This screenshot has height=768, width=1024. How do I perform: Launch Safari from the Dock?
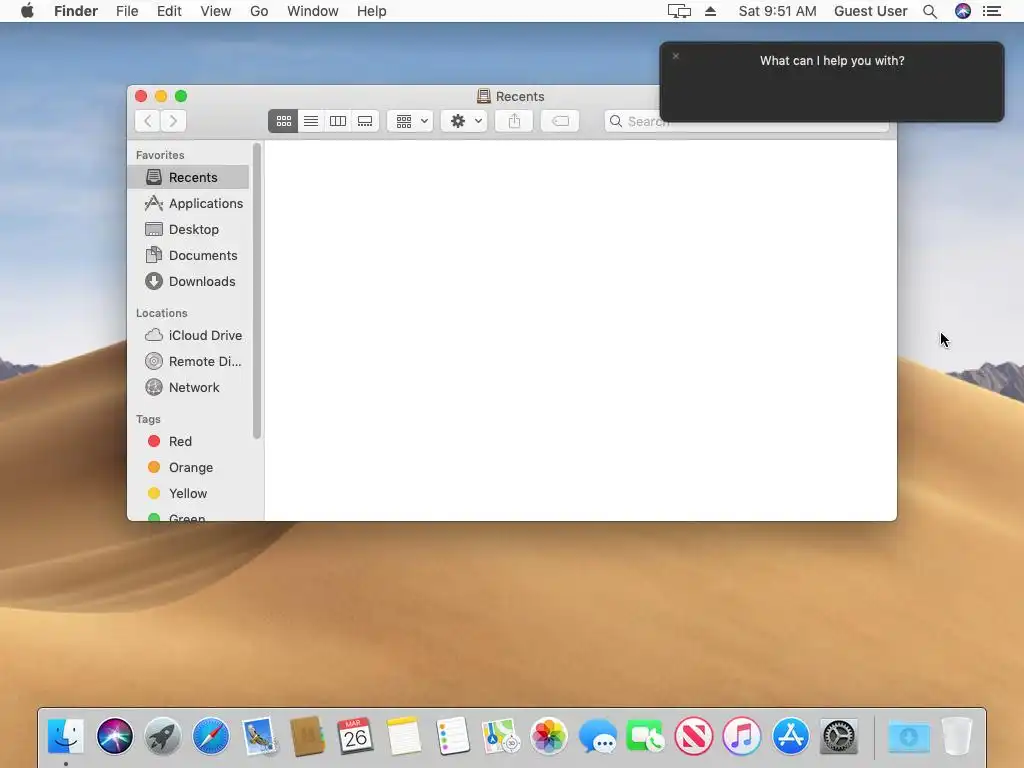point(211,736)
